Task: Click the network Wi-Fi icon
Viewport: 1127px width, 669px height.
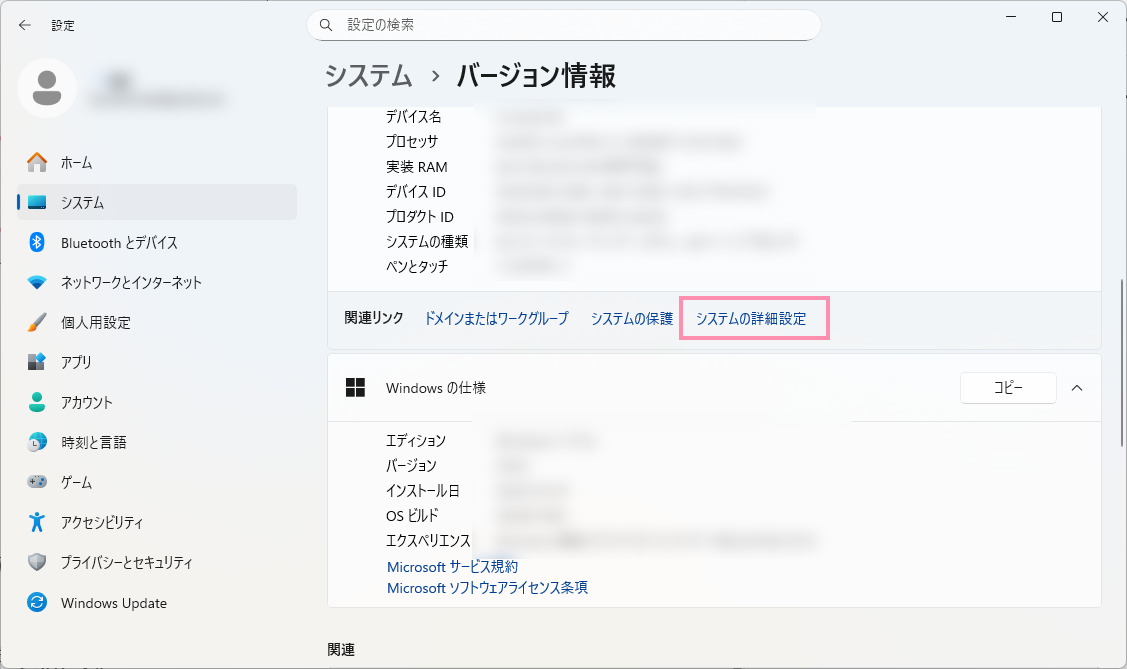Action: pyautogui.click(x=37, y=282)
